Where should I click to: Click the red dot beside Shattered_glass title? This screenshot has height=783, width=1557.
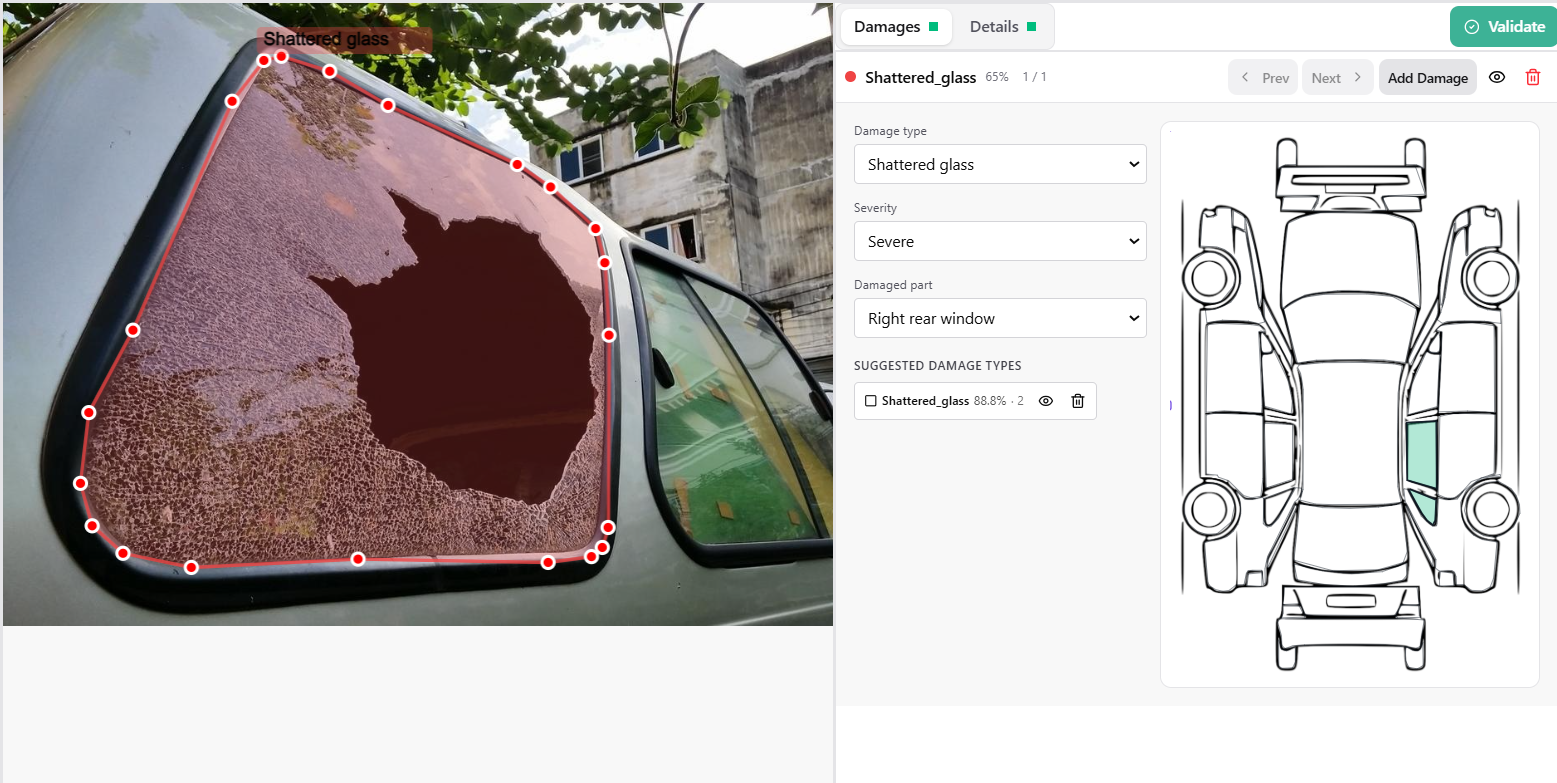point(851,77)
